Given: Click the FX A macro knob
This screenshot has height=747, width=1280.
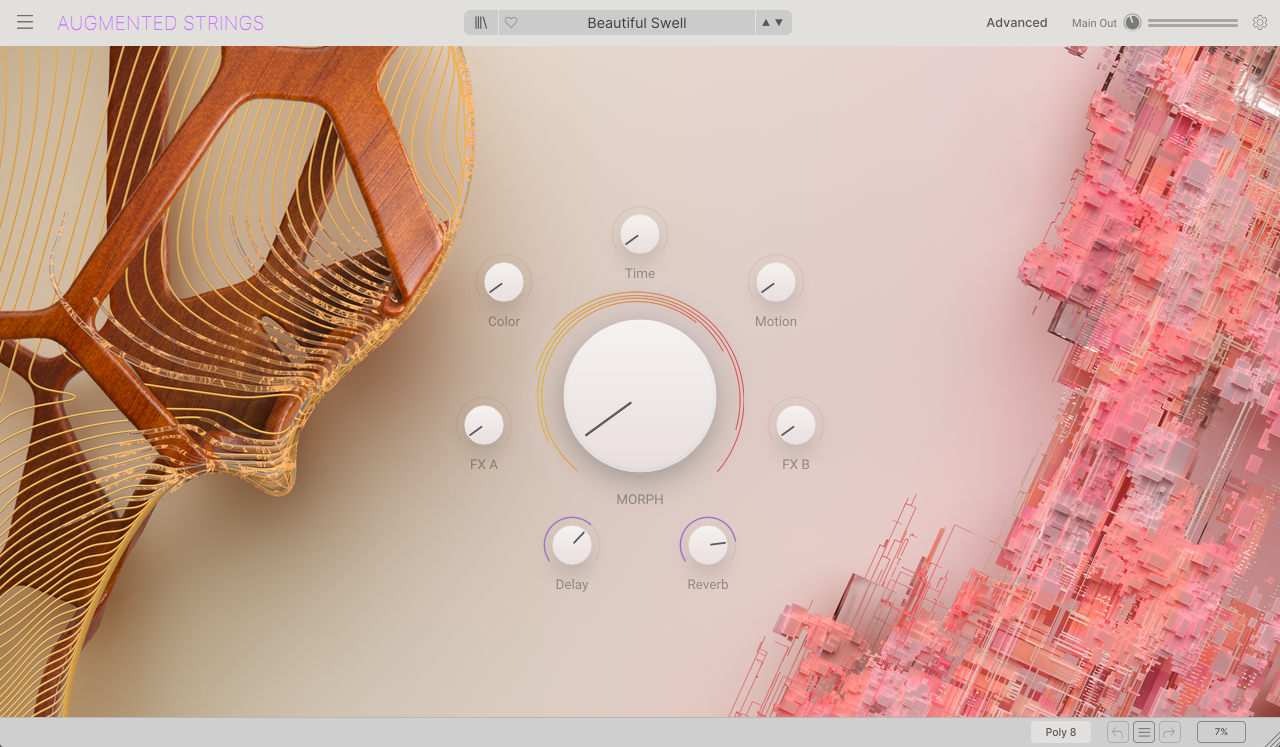Looking at the screenshot, I should (x=484, y=426).
